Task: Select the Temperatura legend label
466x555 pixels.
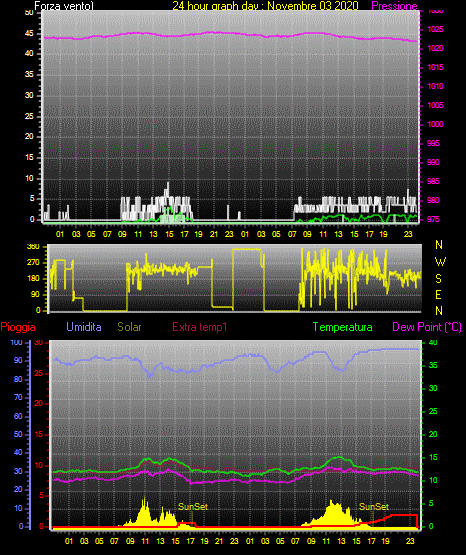Action: pyautogui.click(x=343, y=327)
